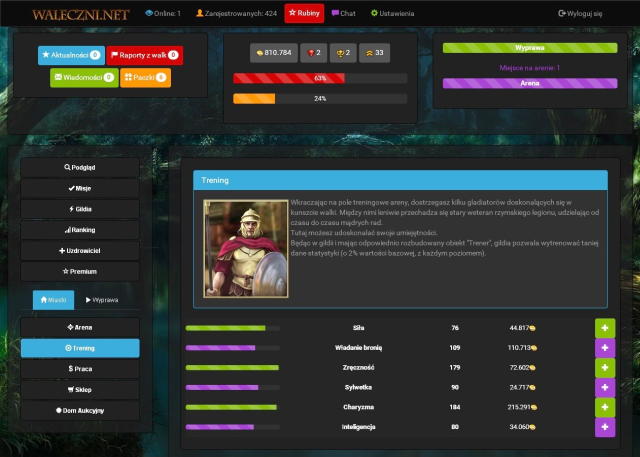View Raporty z walk reports
The height and width of the screenshot is (457, 640).
click(143, 55)
